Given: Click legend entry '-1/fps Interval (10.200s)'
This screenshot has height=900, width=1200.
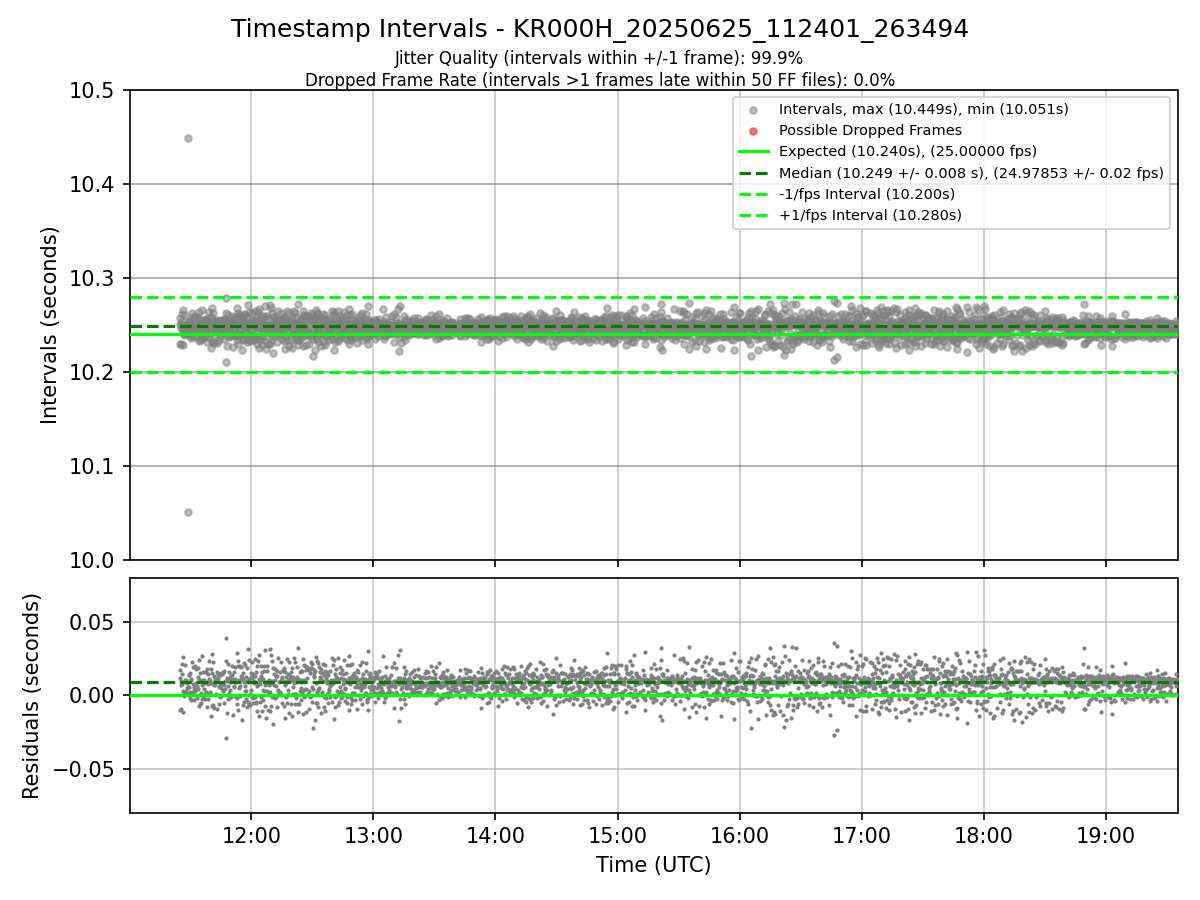Looking at the screenshot, I should (x=867, y=194).
